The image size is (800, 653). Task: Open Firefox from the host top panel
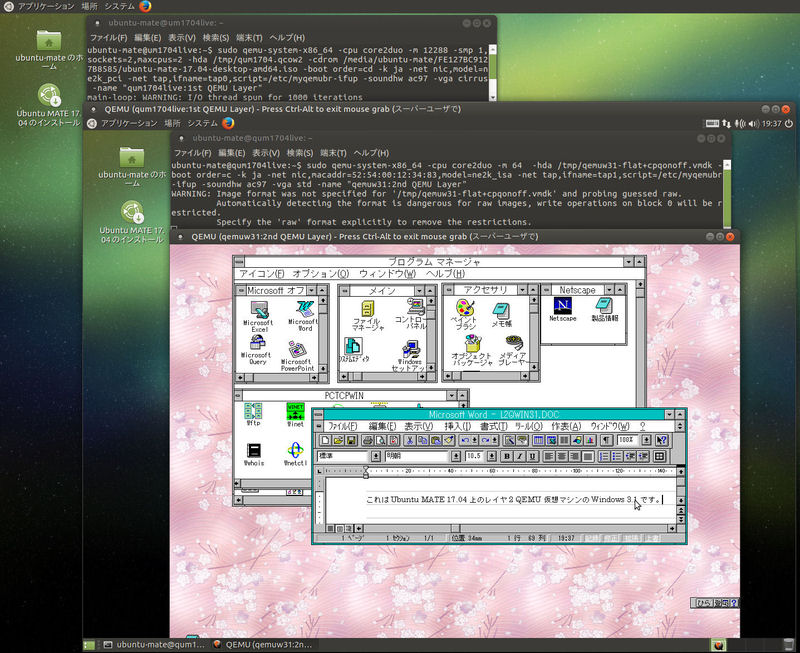(x=145, y=6)
